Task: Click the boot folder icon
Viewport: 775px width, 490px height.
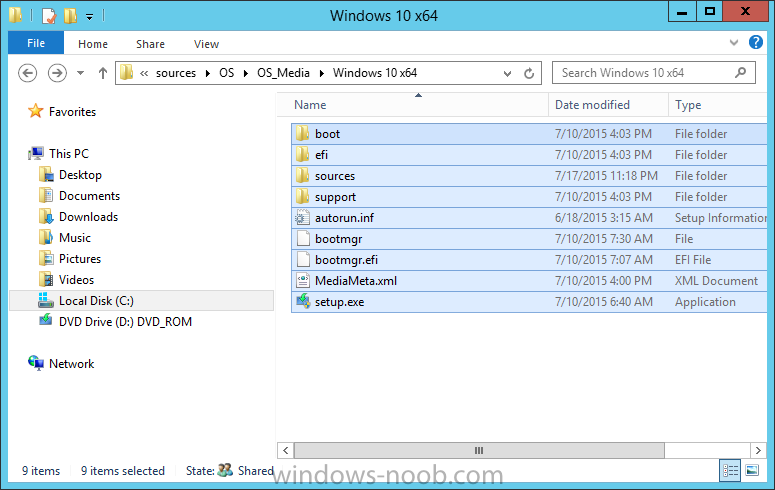Action: (302, 134)
